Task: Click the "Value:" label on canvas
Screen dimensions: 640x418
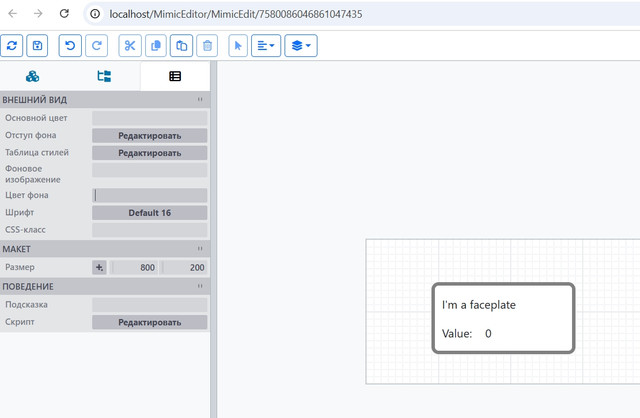Action: 457,334
